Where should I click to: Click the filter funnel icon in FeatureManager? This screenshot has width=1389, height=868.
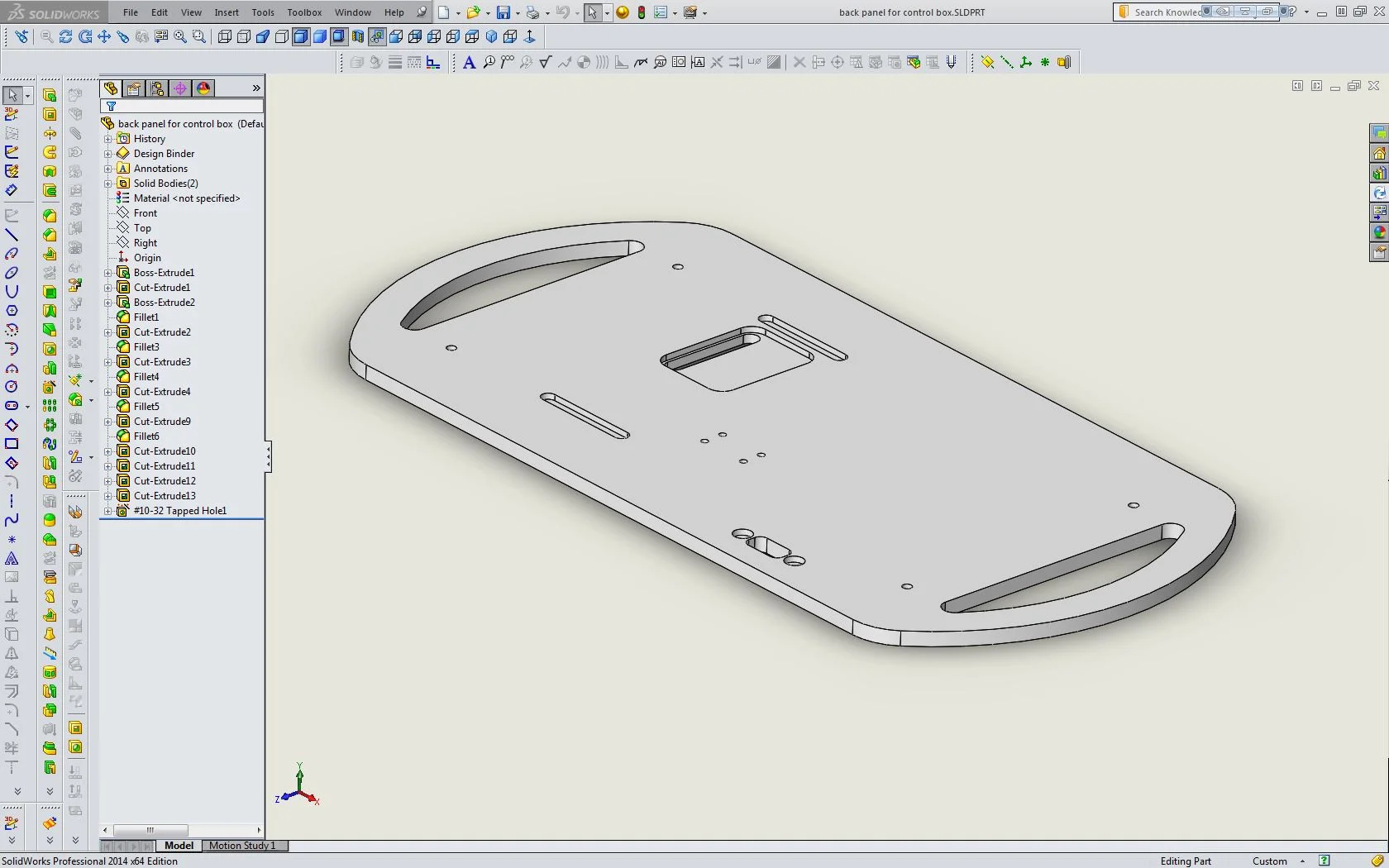coord(112,106)
